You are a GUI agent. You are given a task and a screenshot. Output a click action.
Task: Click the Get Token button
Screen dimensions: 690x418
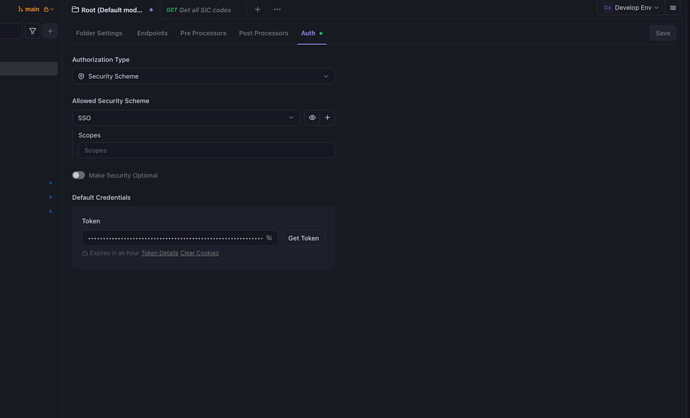point(303,238)
